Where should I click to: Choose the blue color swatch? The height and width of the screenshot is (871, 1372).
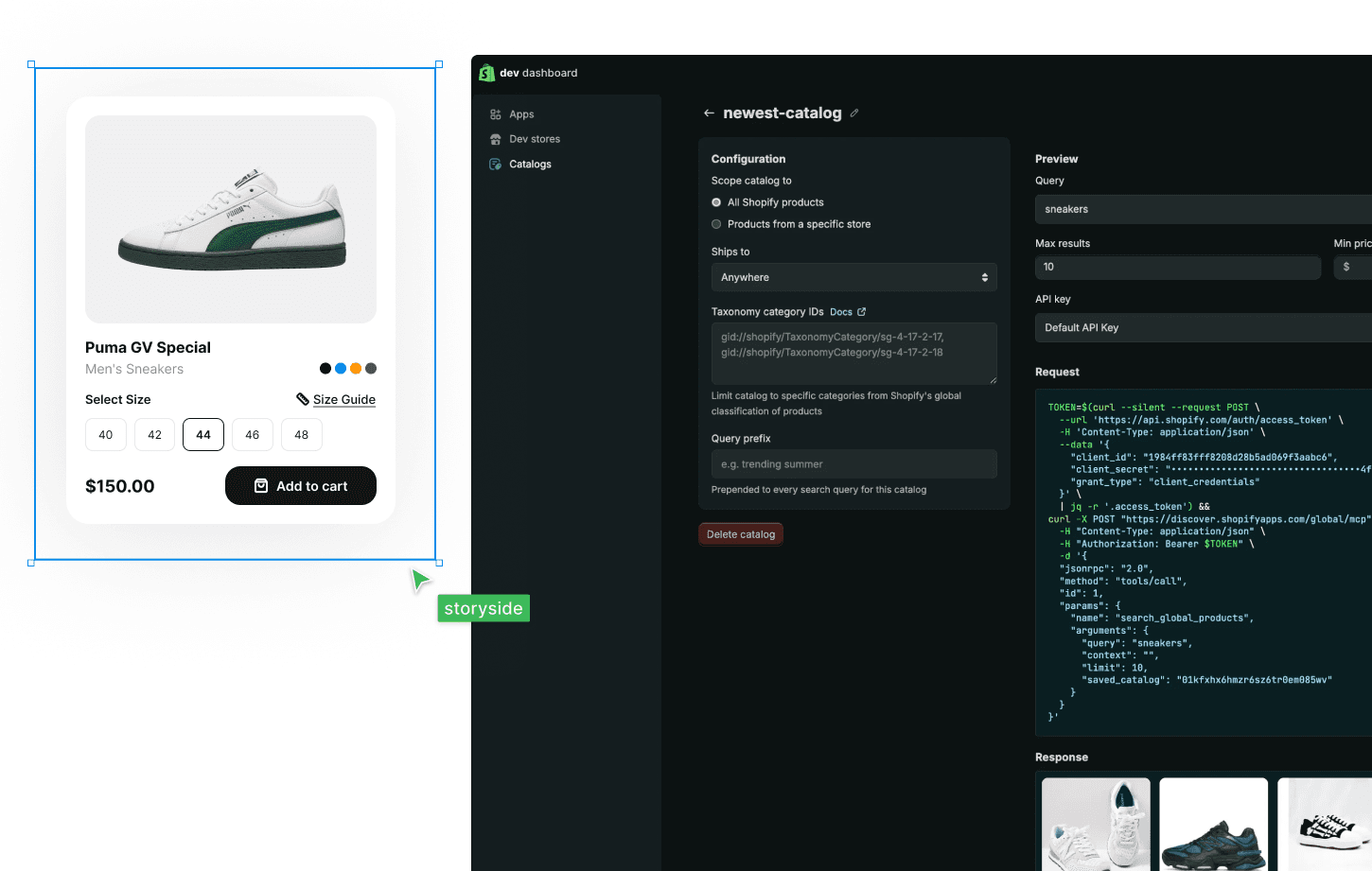341,369
